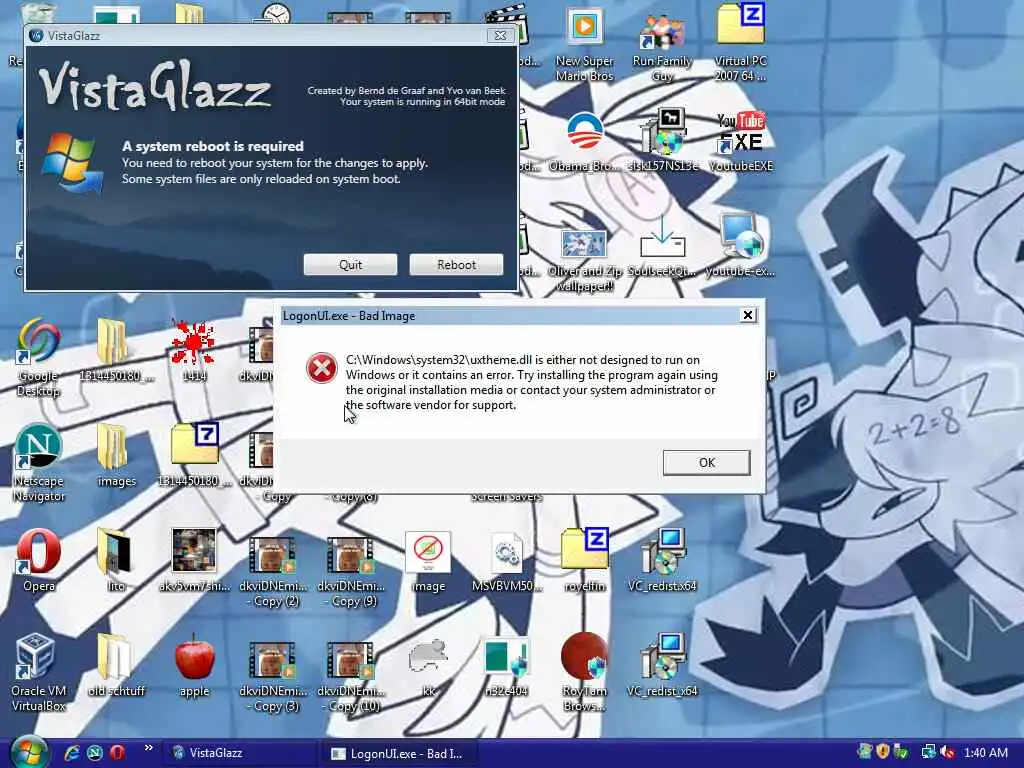The height and width of the screenshot is (768, 1024).
Task: Select the SoulseekQt downloader icon
Action: (662, 246)
